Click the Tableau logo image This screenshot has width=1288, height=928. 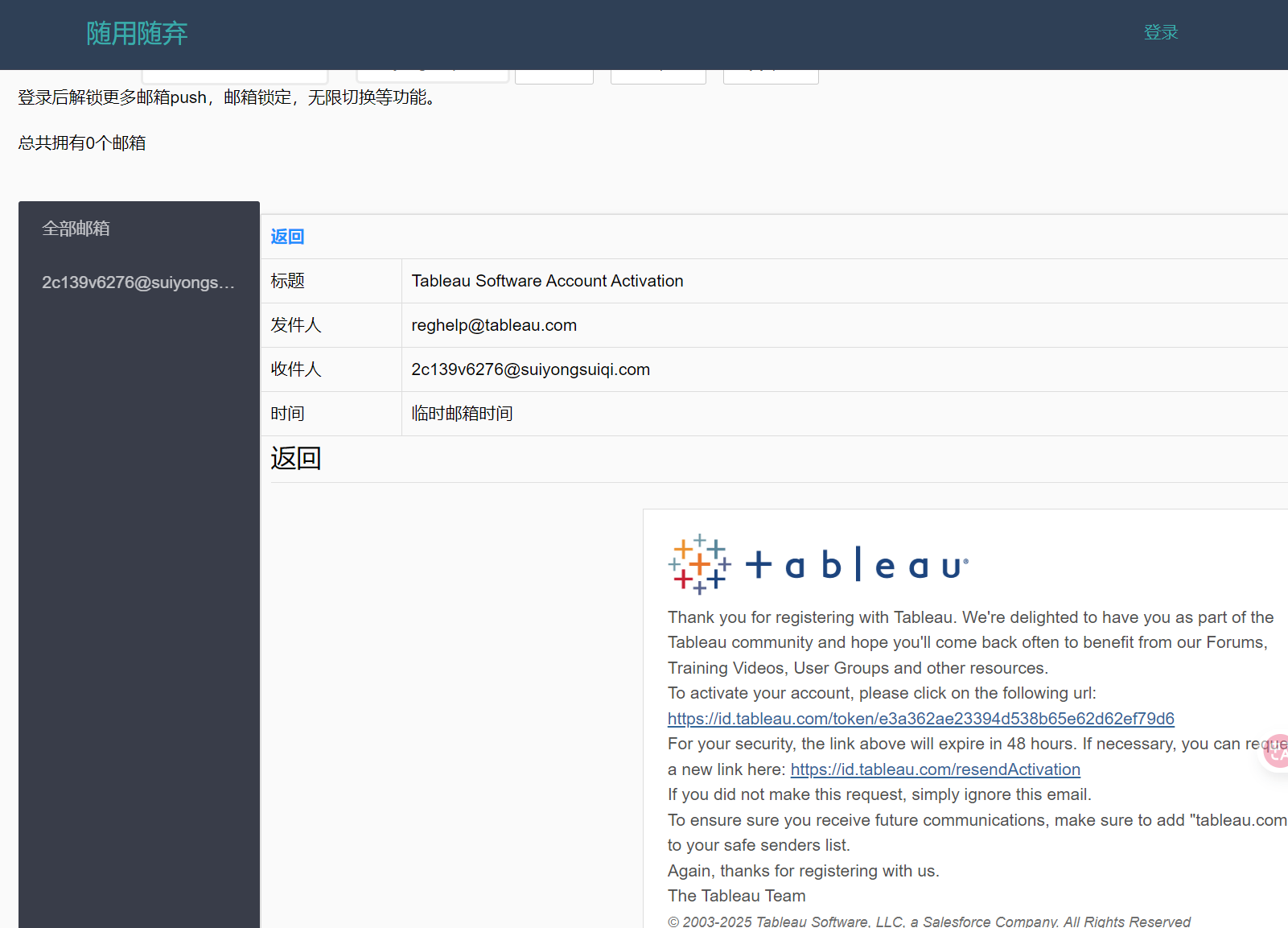[x=818, y=564]
